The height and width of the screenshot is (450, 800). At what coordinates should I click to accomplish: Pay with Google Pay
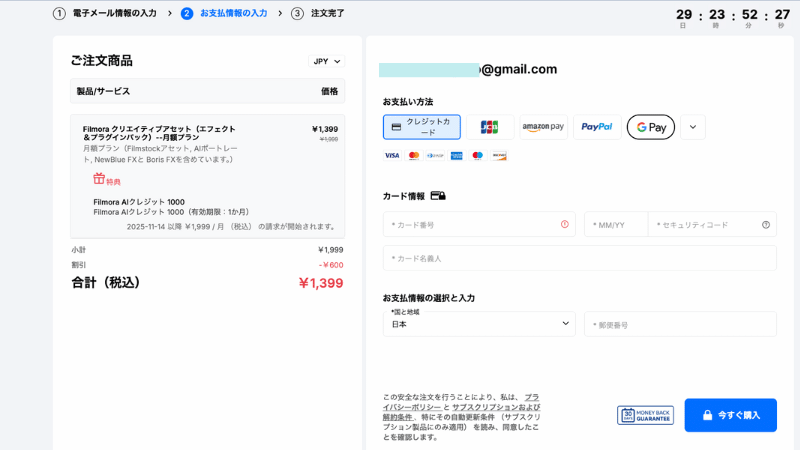click(651, 127)
